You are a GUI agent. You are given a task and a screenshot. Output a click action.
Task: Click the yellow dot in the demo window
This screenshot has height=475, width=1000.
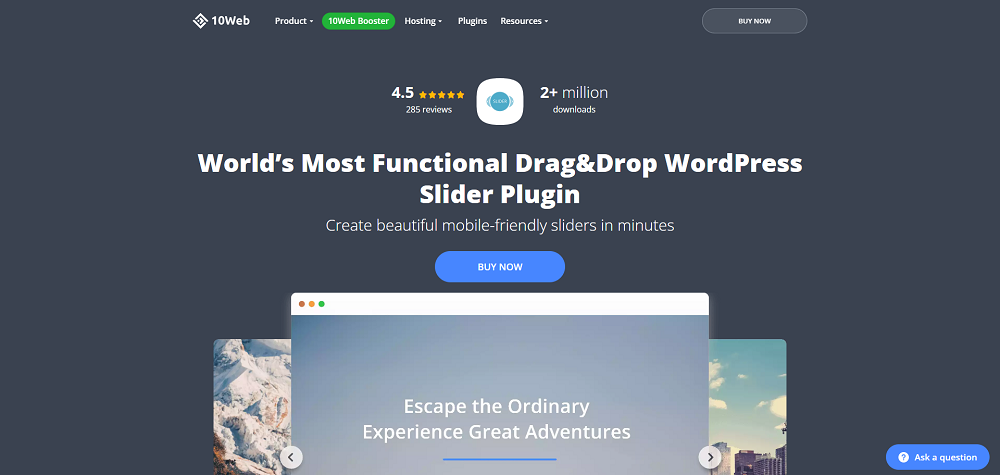pyautogui.click(x=312, y=304)
